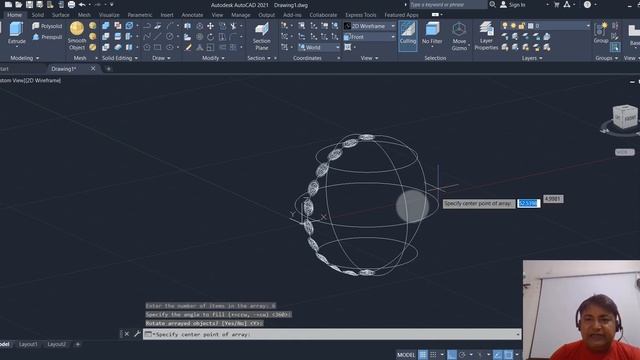This screenshot has width=640, height=360.
Task: Click the Erase tool in Modify panel
Action: pos(188,47)
